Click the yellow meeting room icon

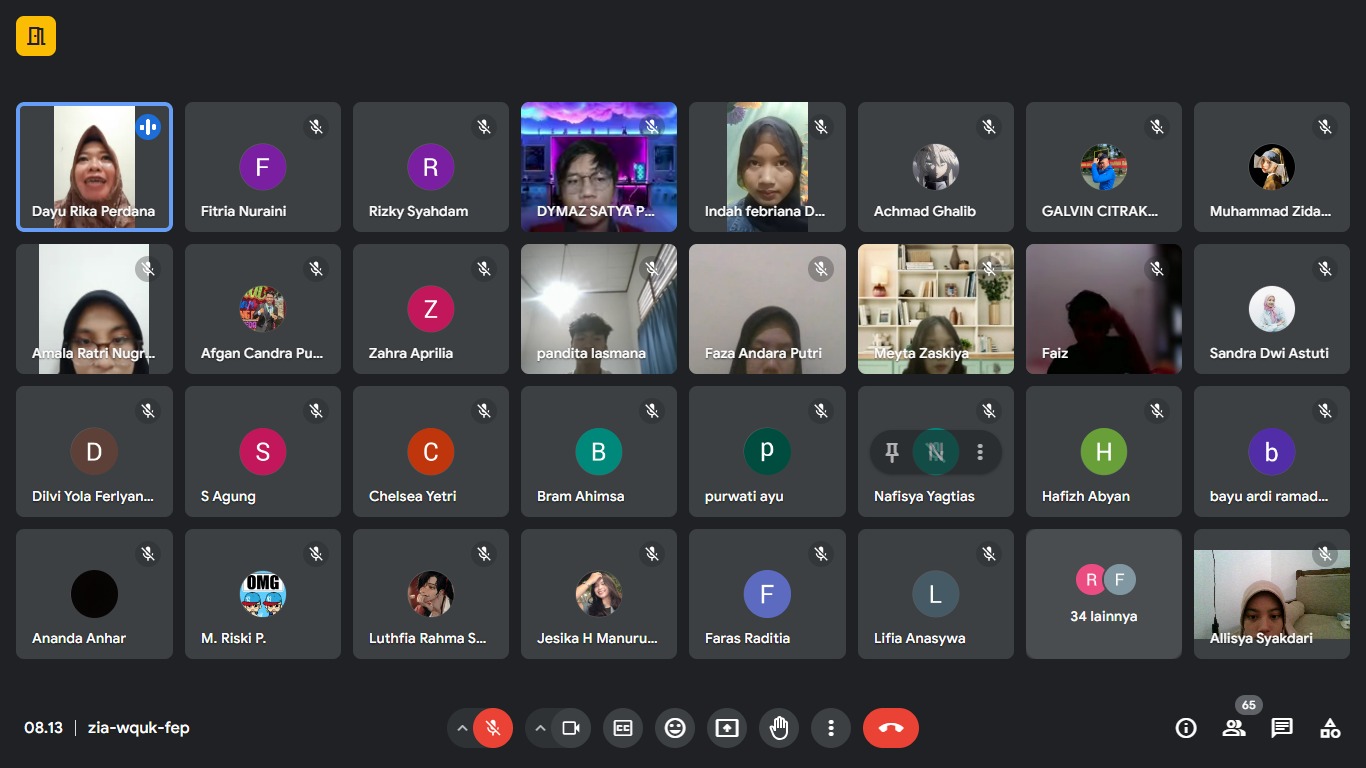coord(36,37)
